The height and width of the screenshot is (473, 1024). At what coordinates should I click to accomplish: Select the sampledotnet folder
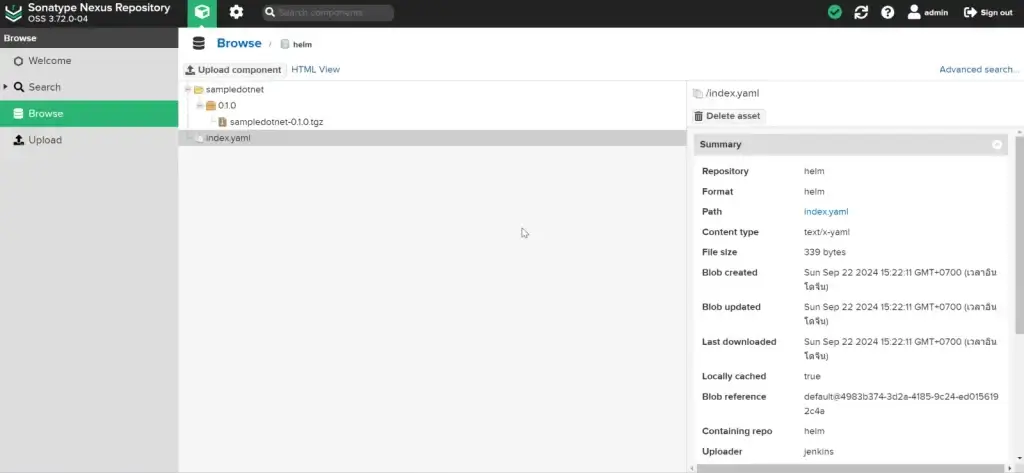234,90
